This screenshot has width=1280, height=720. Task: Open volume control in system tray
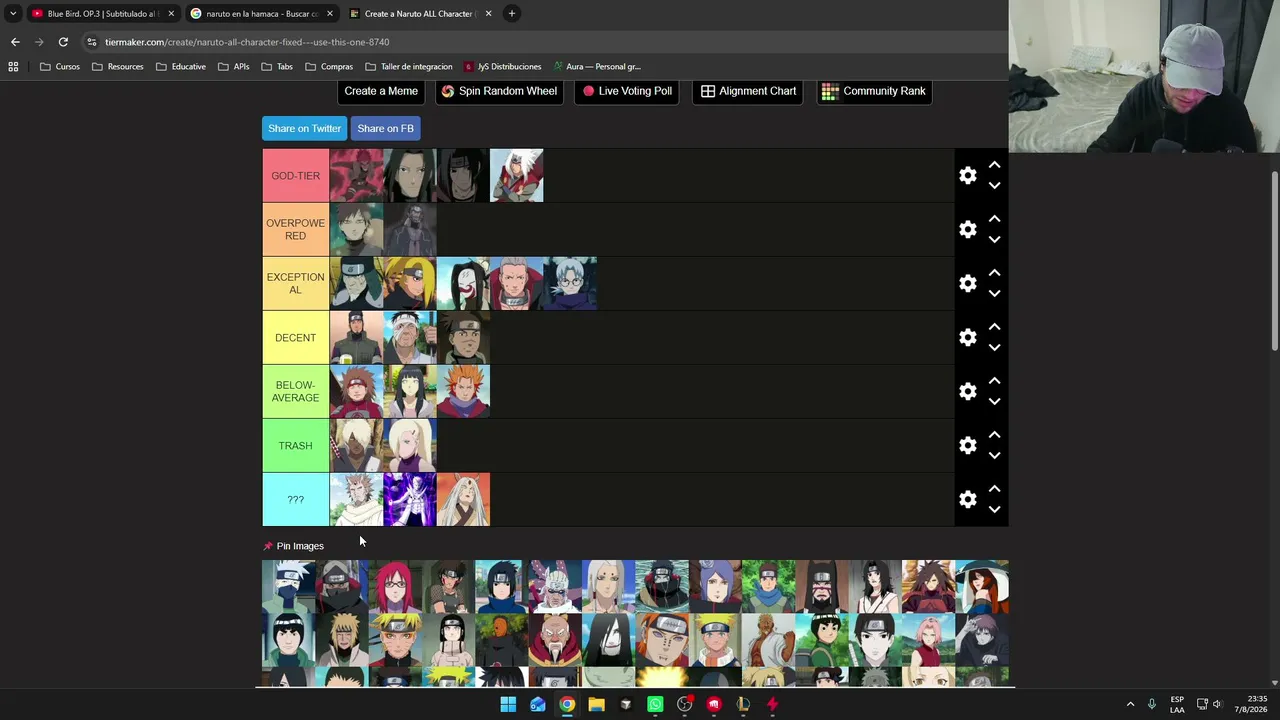1219,704
